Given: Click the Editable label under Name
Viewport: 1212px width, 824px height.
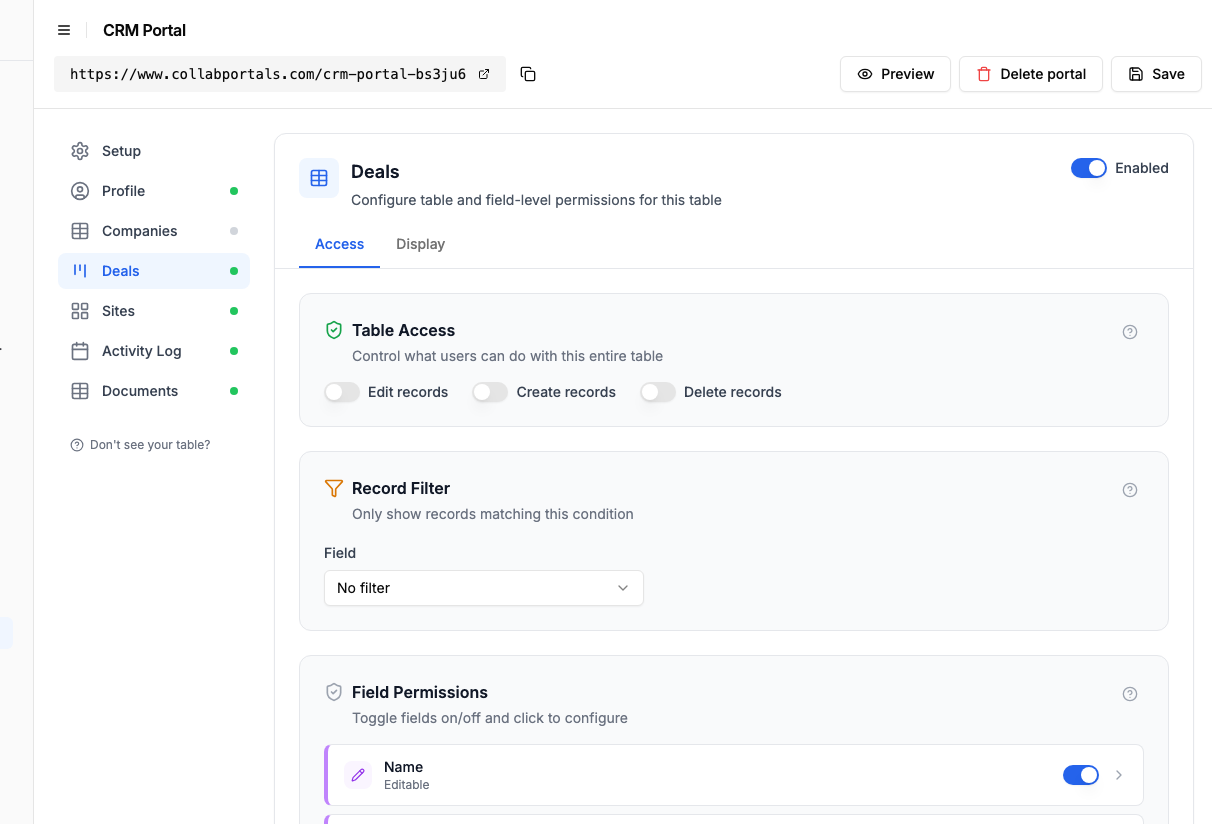Looking at the screenshot, I should pyautogui.click(x=406, y=785).
